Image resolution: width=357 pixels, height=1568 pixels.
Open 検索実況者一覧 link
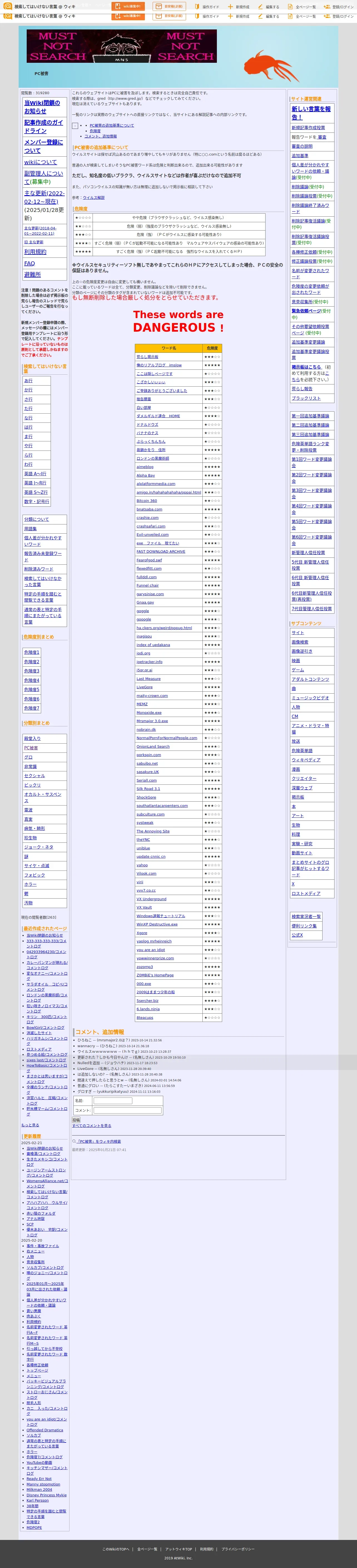tap(306, 917)
